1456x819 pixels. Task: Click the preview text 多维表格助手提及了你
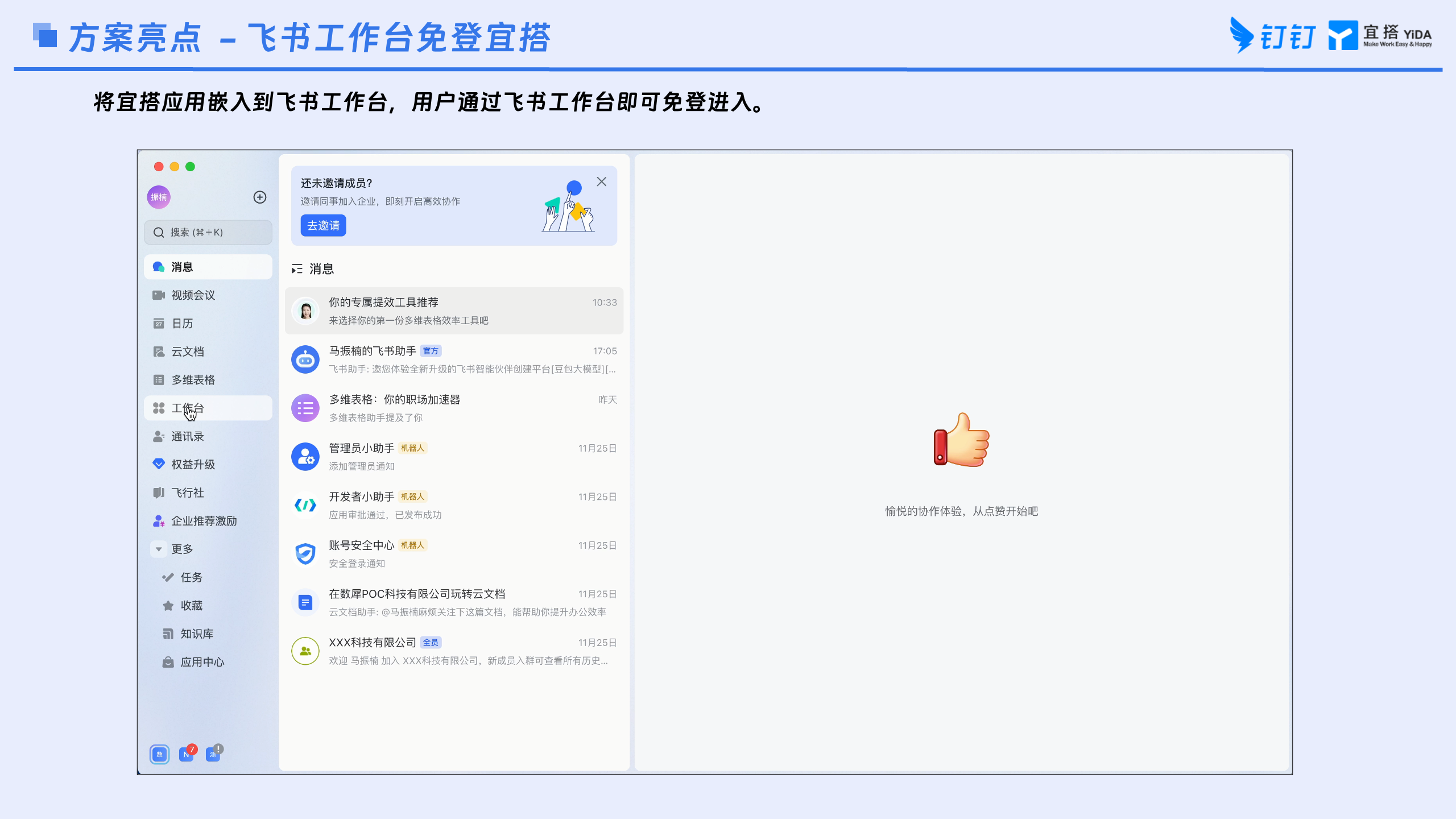tap(375, 418)
